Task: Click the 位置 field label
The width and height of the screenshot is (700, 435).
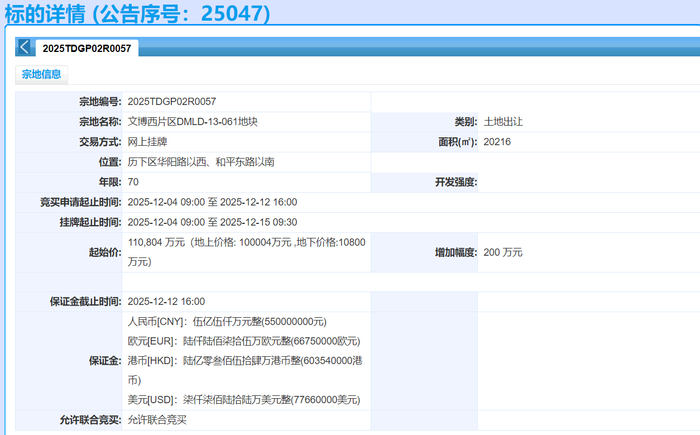Action: pos(110,162)
